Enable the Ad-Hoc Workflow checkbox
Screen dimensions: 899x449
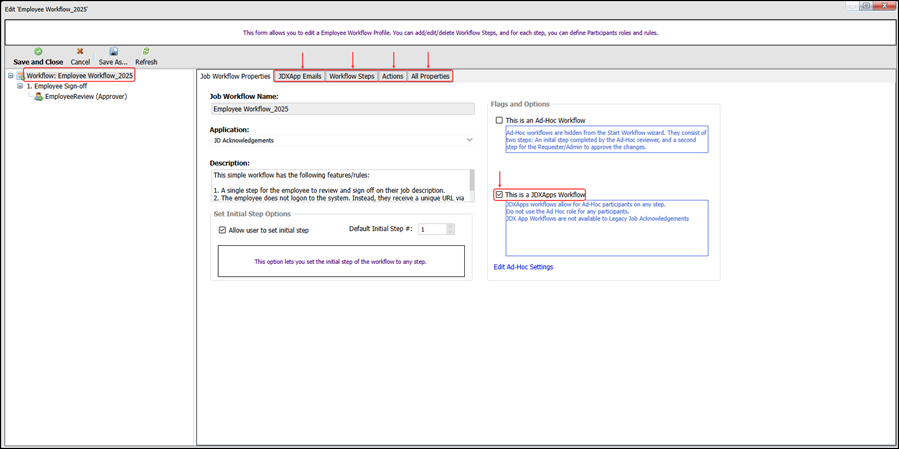click(500, 120)
